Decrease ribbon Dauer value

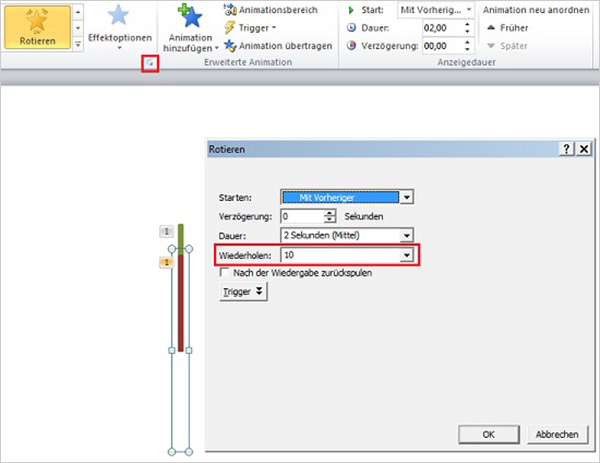(x=467, y=31)
